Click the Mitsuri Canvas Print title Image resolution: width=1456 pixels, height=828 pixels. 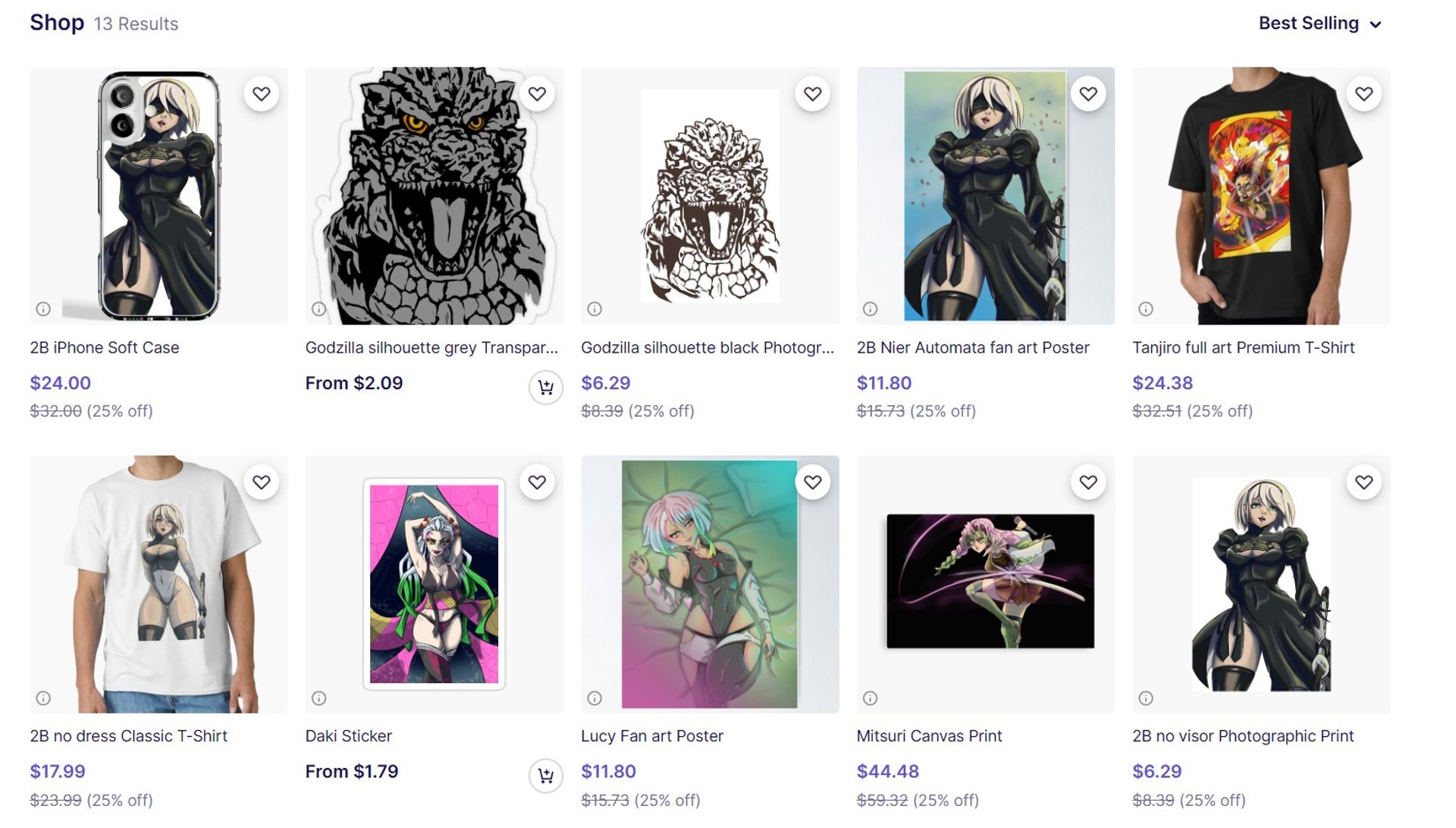929,735
